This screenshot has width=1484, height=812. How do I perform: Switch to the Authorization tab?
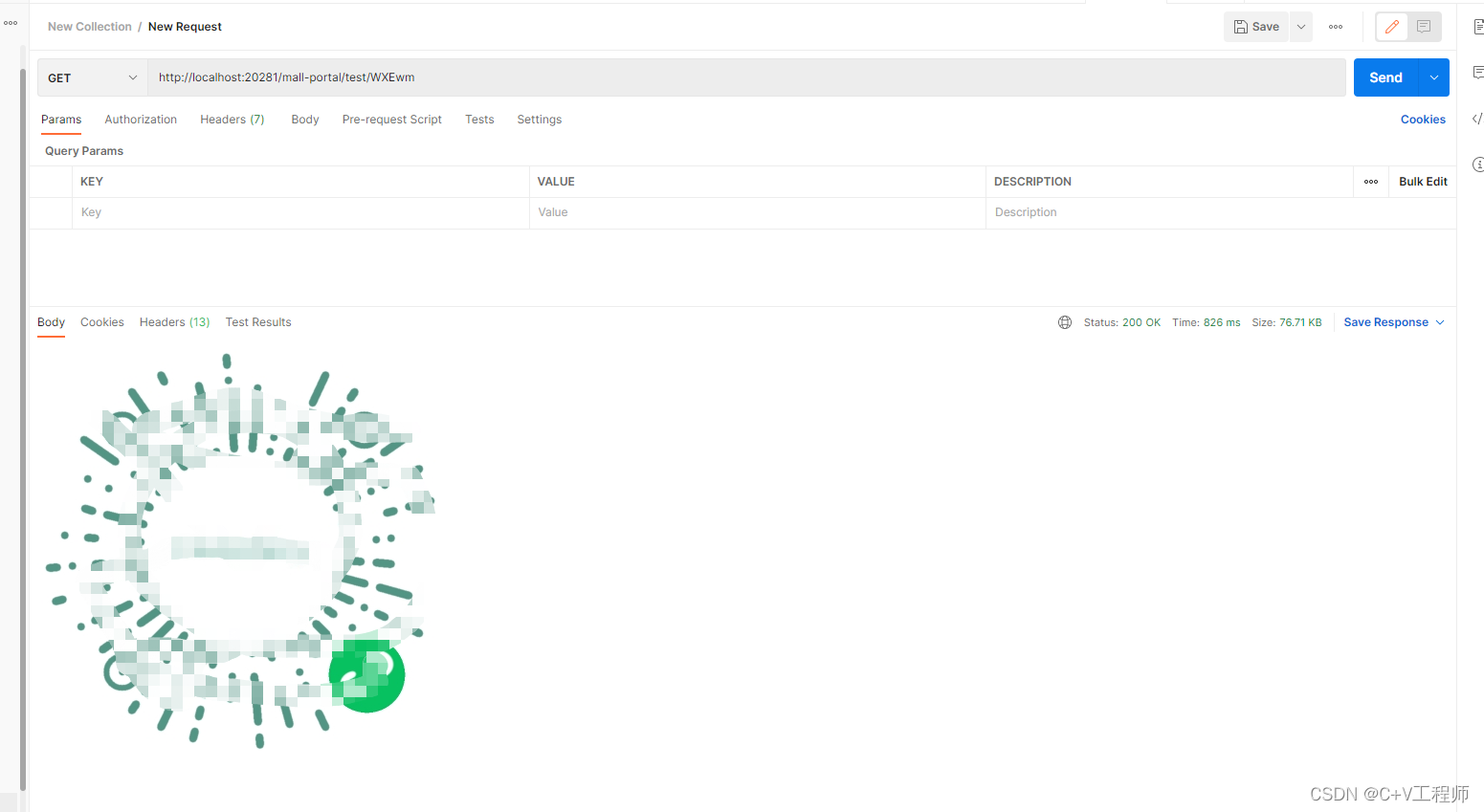141,120
